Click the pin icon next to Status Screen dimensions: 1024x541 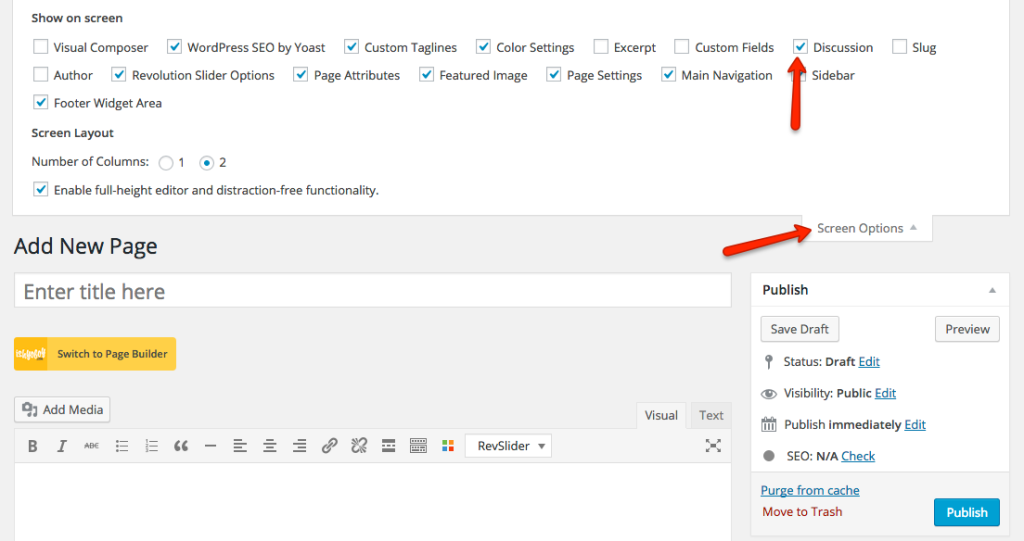coord(769,362)
